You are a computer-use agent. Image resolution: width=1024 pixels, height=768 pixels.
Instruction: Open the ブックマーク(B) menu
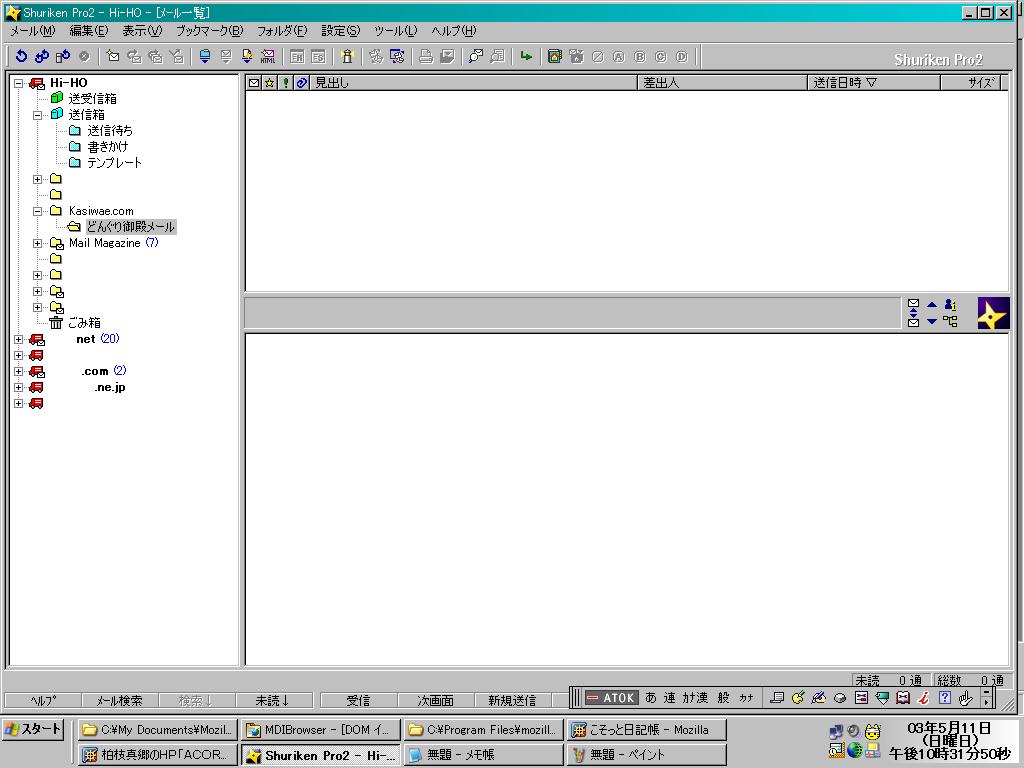click(x=209, y=31)
